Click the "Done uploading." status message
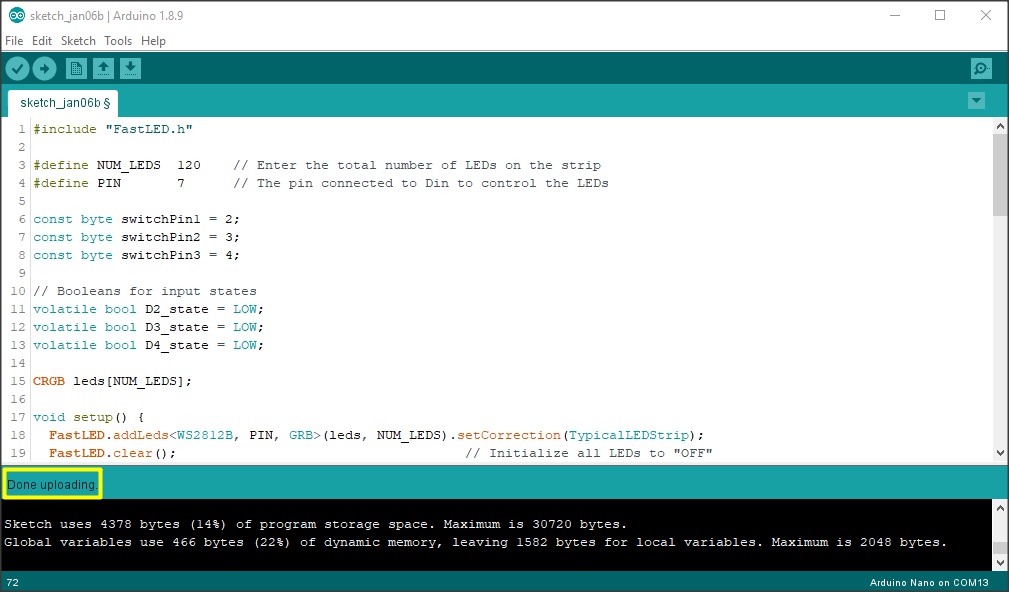 click(x=53, y=485)
